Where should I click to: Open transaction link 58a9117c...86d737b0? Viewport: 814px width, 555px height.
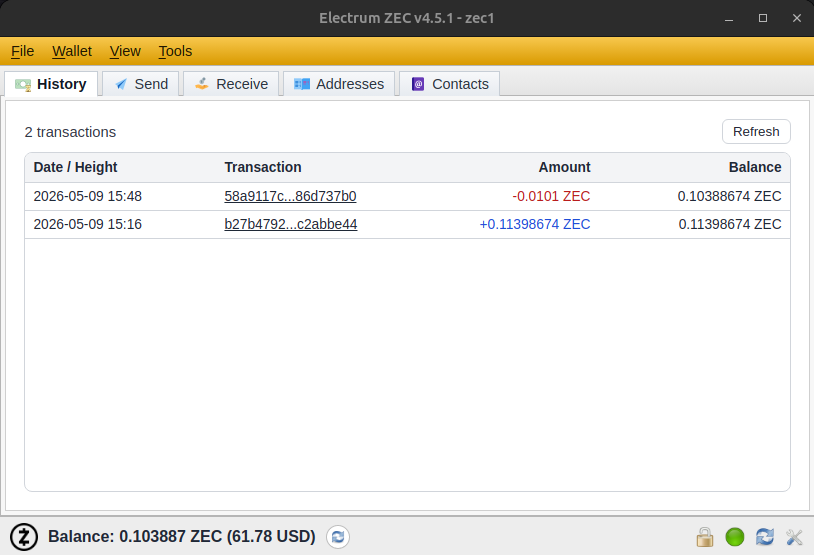coord(290,196)
